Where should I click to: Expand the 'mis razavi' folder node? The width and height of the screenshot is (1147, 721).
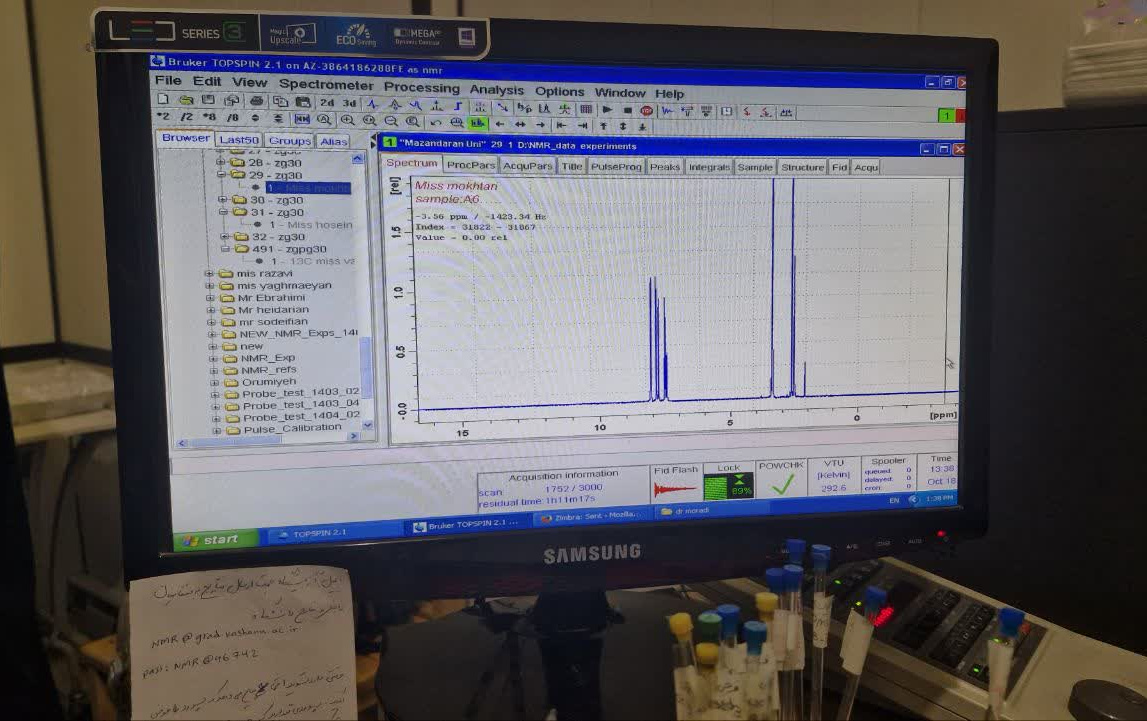[x=209, y=273]
